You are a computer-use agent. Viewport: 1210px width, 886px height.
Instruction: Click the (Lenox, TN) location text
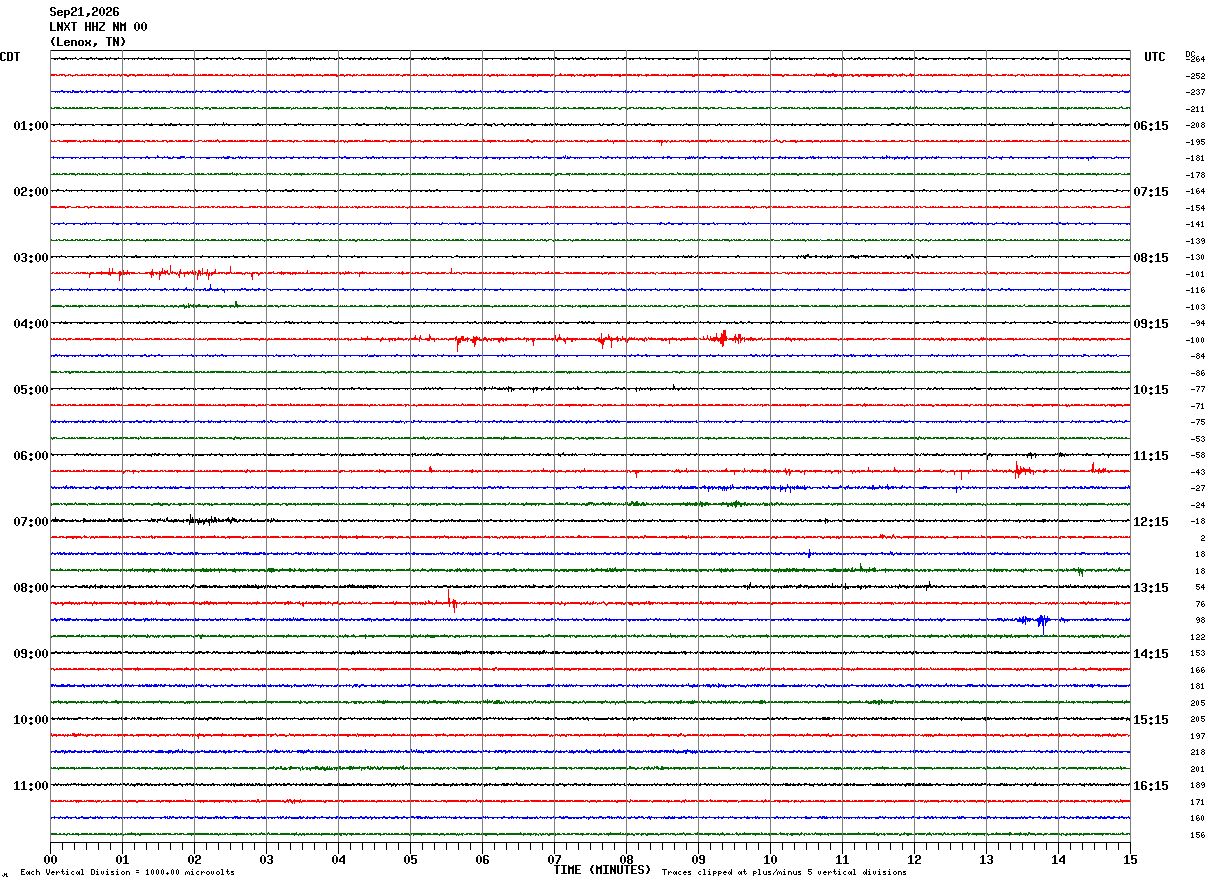(88, 42)
